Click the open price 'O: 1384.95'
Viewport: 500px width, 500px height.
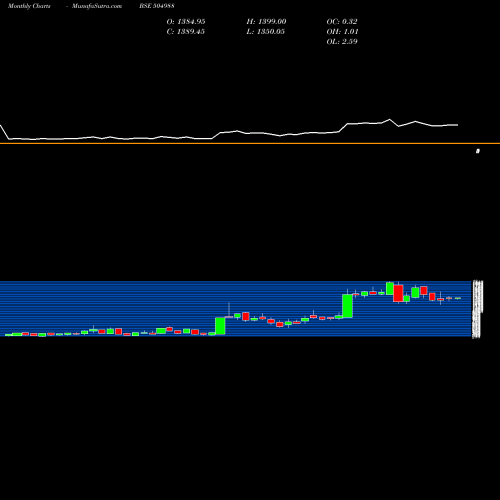(x=186, y=21)
